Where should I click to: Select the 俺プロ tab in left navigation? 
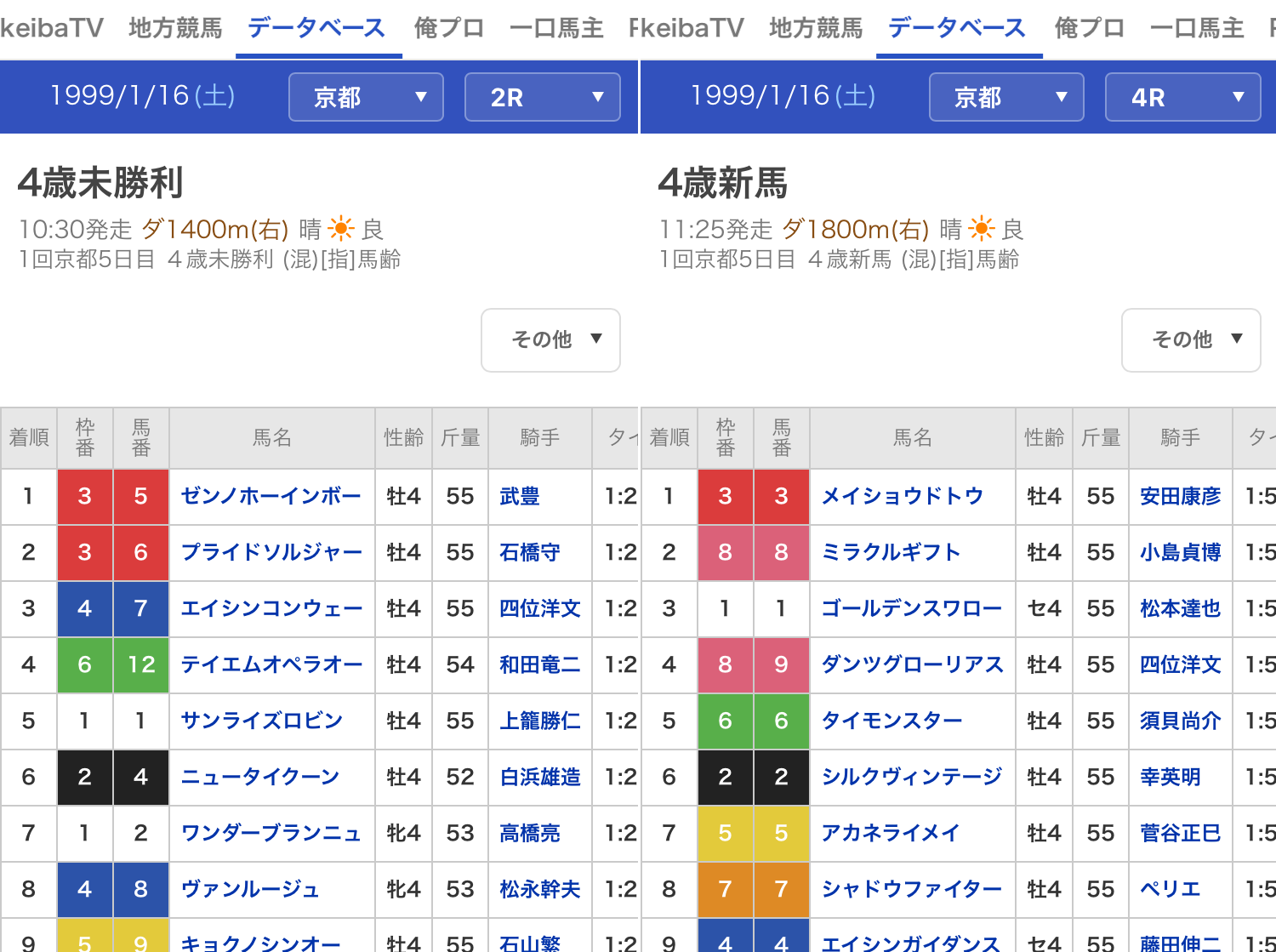pyautogui.click(x=448, y=28)
